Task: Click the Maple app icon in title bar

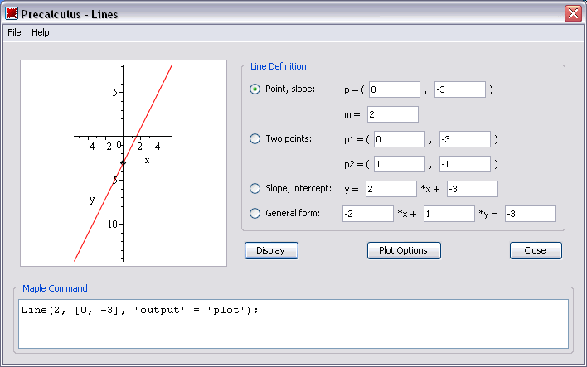Action: click(12, 13)
